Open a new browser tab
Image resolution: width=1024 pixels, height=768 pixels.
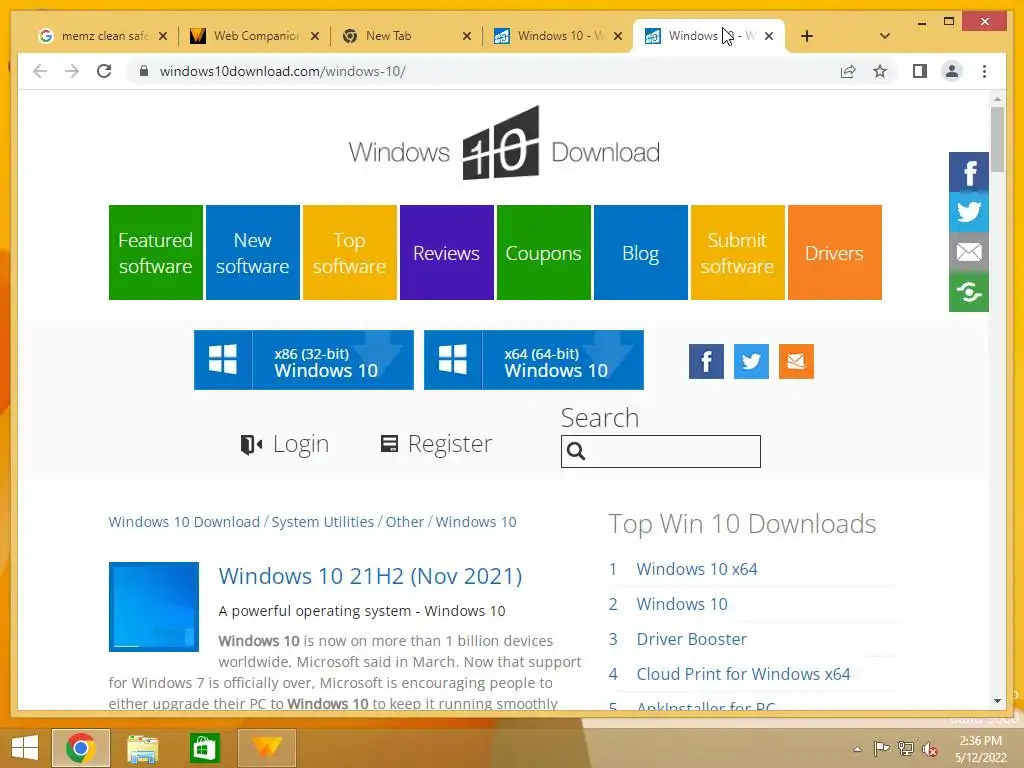(807, 36)
